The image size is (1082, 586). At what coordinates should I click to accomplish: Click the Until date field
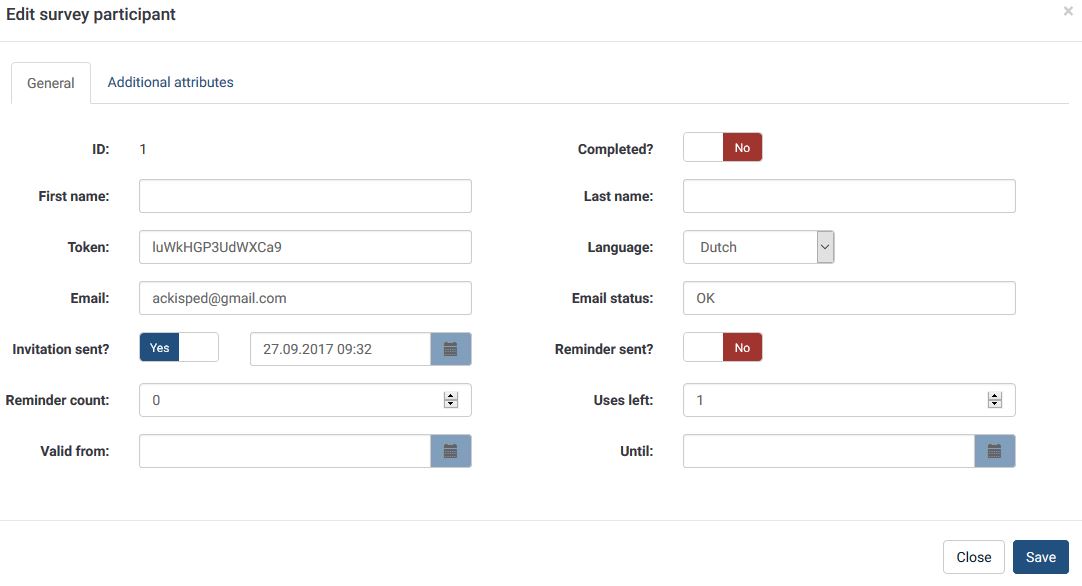(829, 451)
